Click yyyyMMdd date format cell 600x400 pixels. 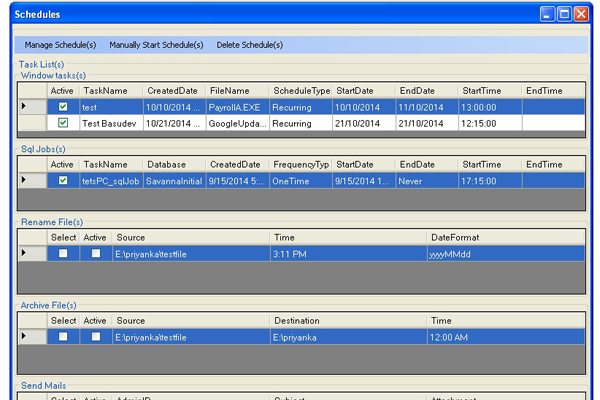coord(506,254)
